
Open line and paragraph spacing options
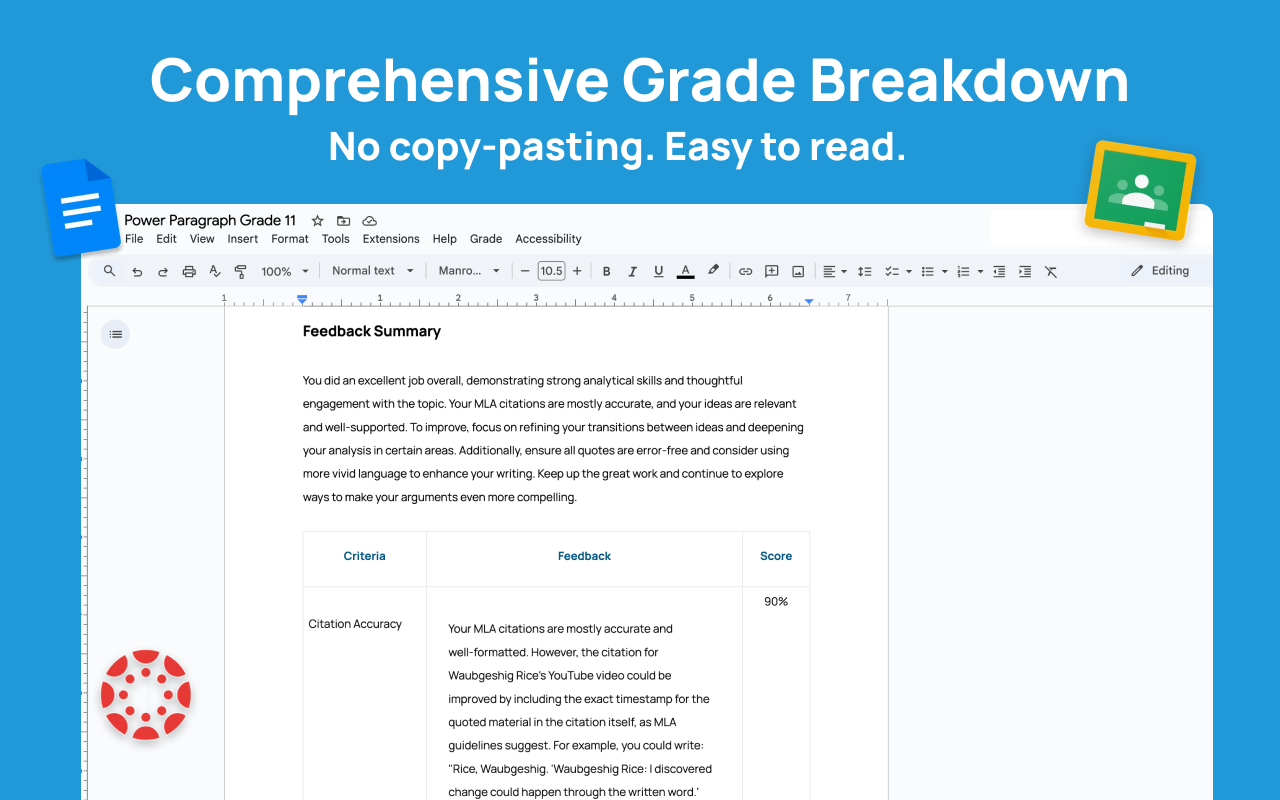point(865,271)
